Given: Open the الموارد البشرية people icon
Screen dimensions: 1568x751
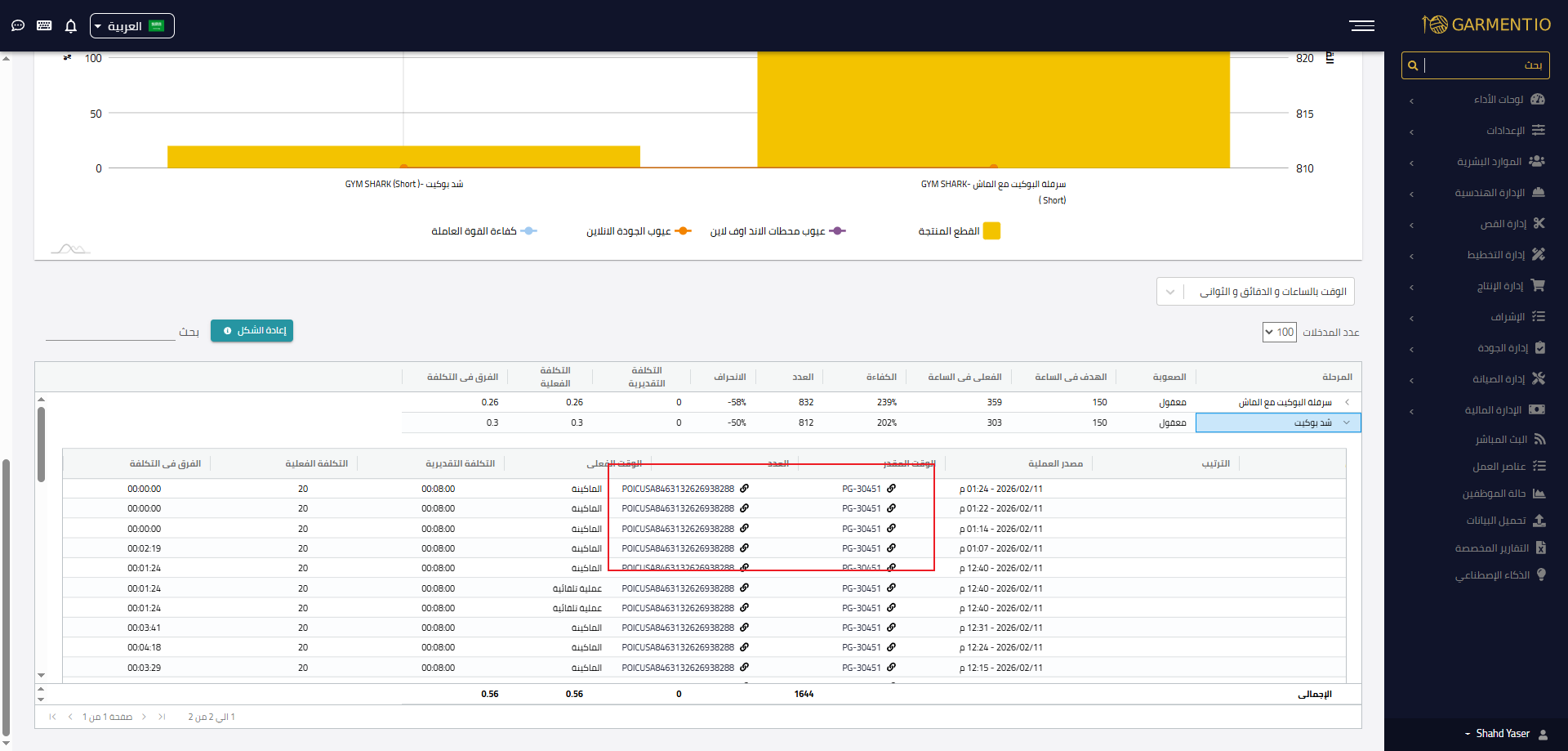Looking at the screenshot, I should (1537, 162).
